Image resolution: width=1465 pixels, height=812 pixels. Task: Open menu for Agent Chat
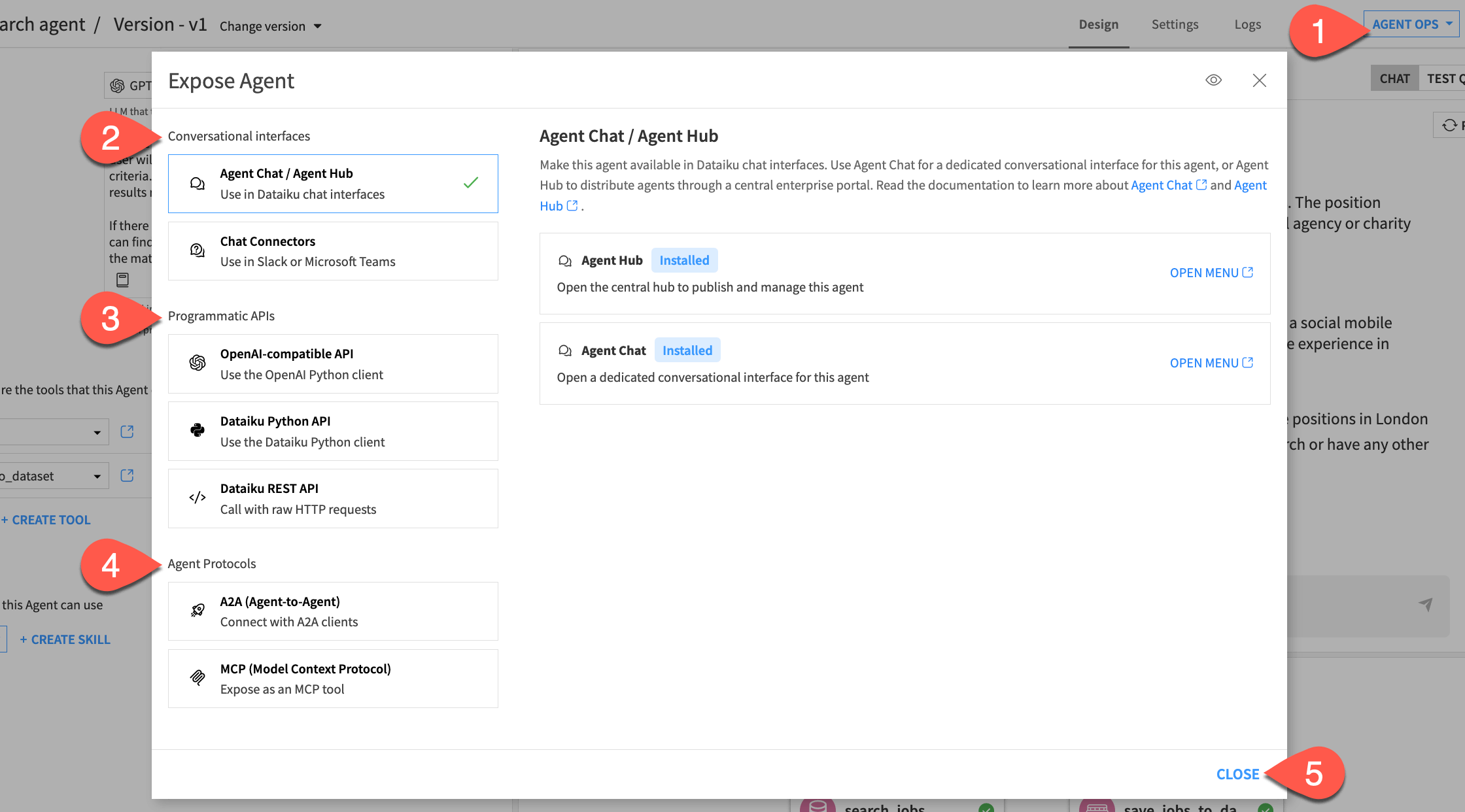(x=1211, y=363)
